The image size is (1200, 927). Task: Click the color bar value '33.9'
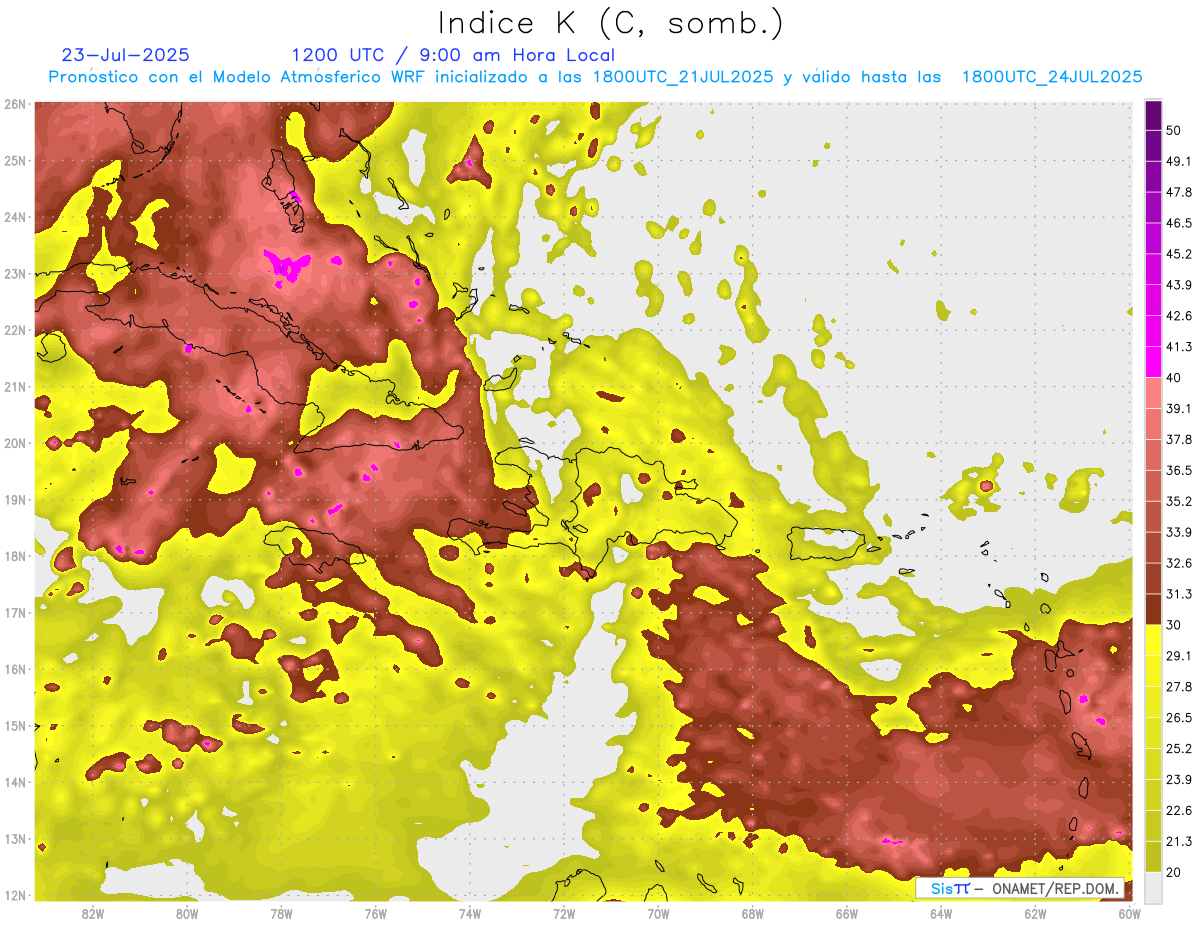click(x=1178, y=532)
